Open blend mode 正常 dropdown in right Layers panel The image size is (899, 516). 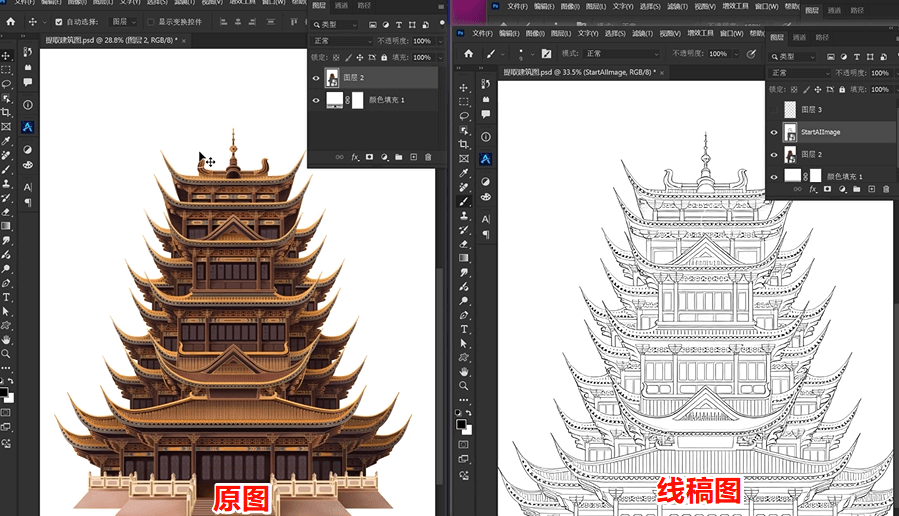click(x=800, y=73)
